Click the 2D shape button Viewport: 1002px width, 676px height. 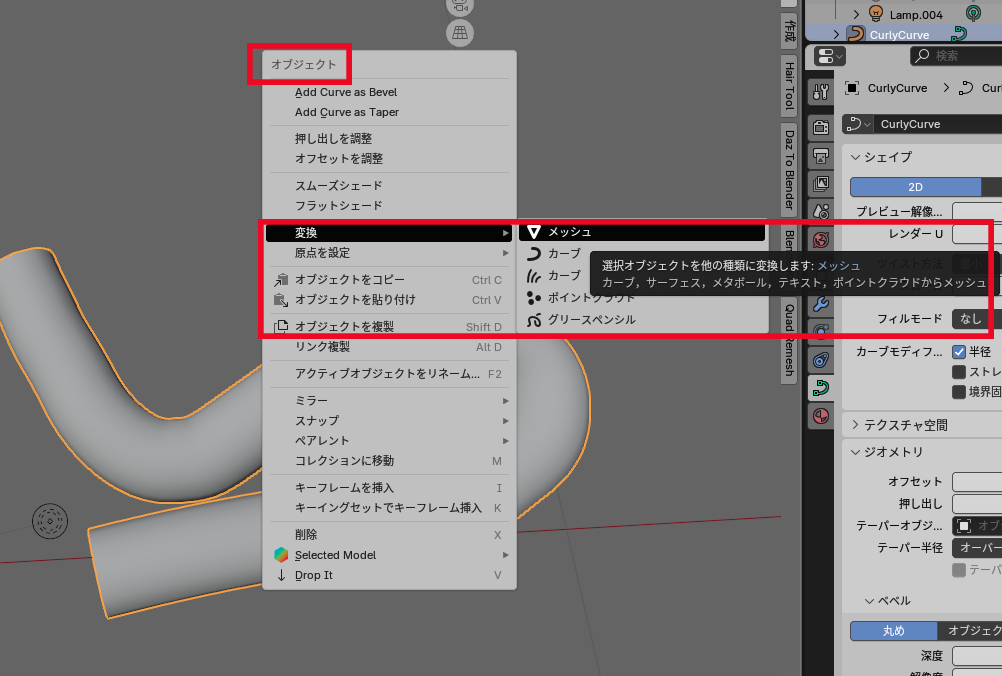[x=915, y=187]
